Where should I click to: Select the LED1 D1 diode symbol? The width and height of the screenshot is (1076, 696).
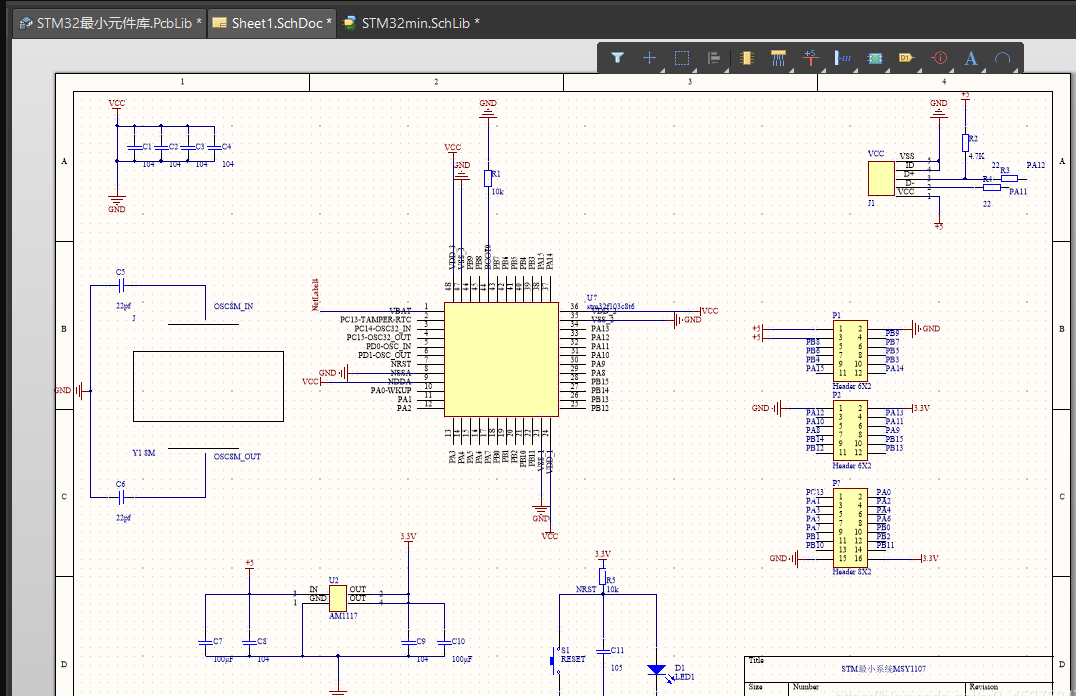pos(657,670)
